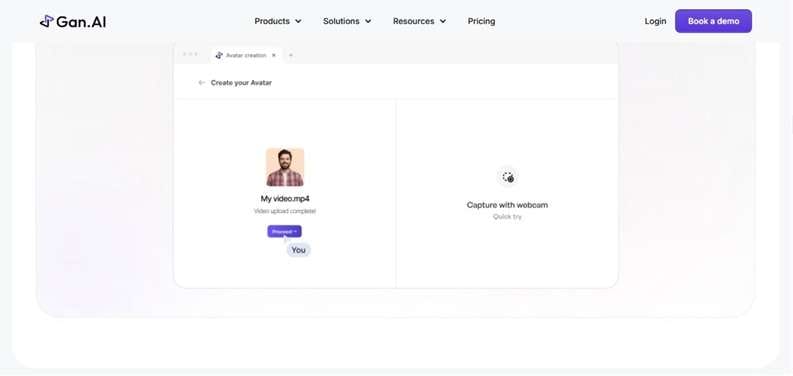Expand the Products dropdown chevron
Image resolution: width=793 pixels, height=376 pixels.
(298, 21)
